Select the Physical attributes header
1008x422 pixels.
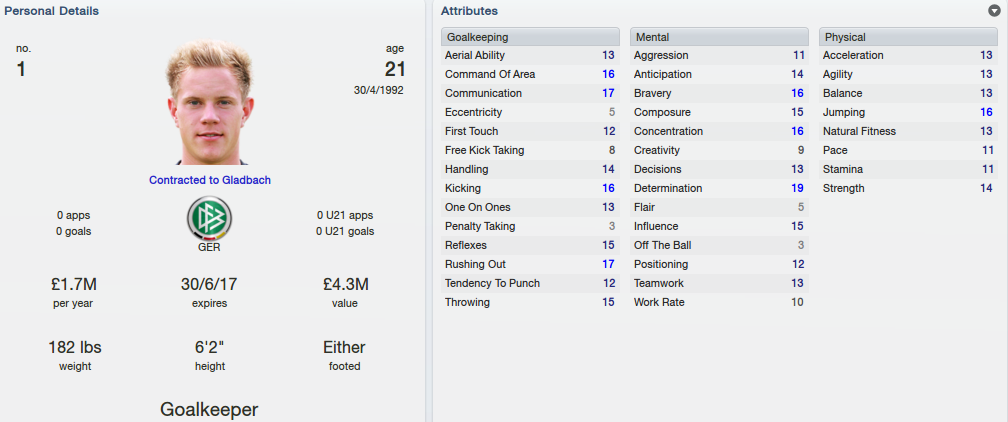[908, 37]
